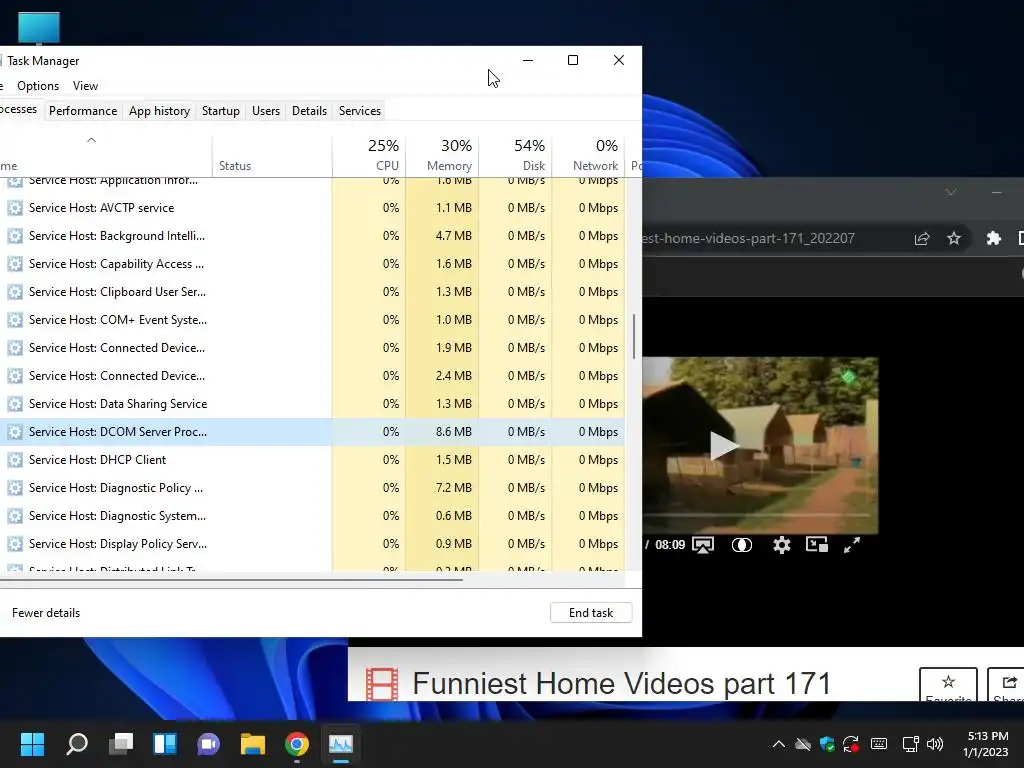Select Service Host: Diagnostic System... row
This screenshot has width=1024, height=768.
click(x=312, y=516)
